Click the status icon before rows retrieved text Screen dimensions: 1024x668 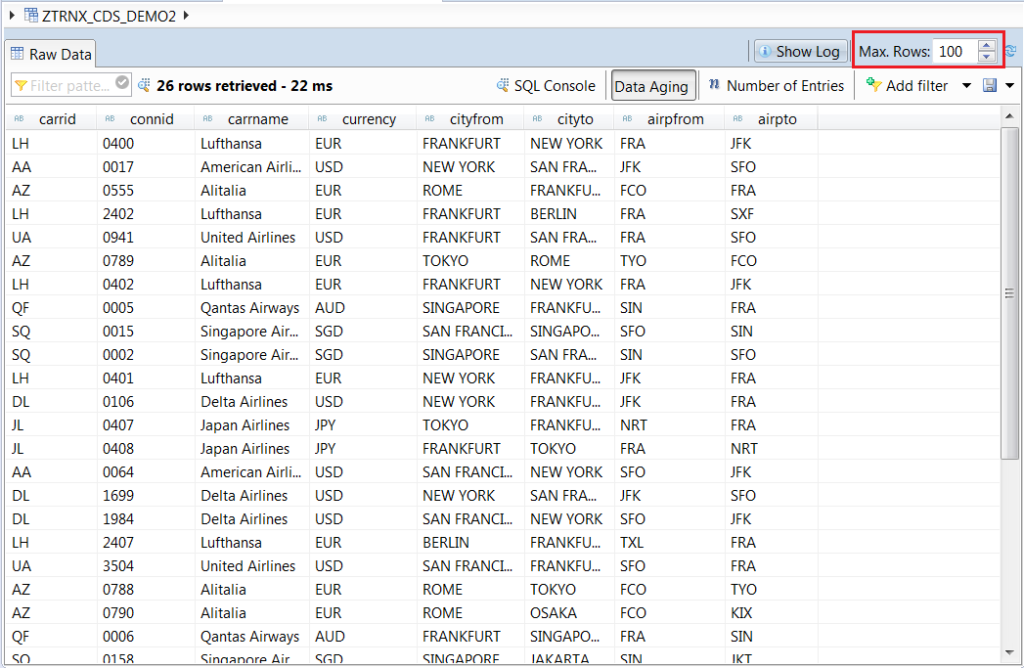144,85
